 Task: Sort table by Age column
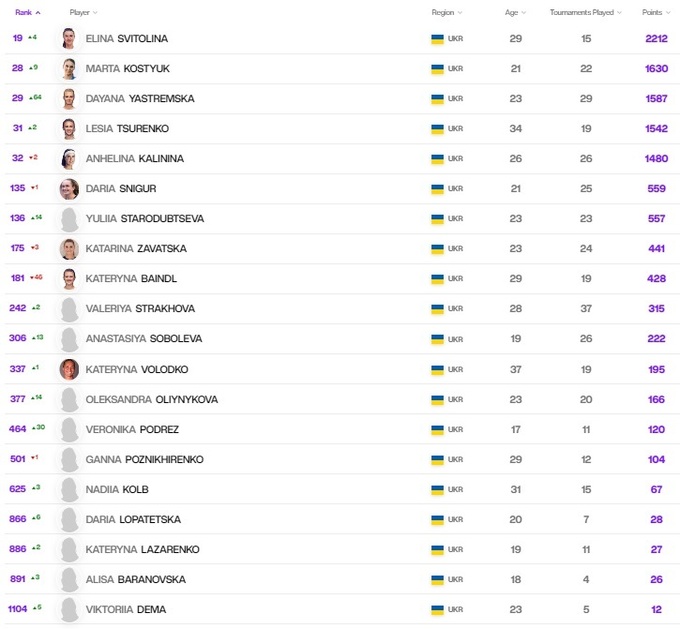click(514, 12)
